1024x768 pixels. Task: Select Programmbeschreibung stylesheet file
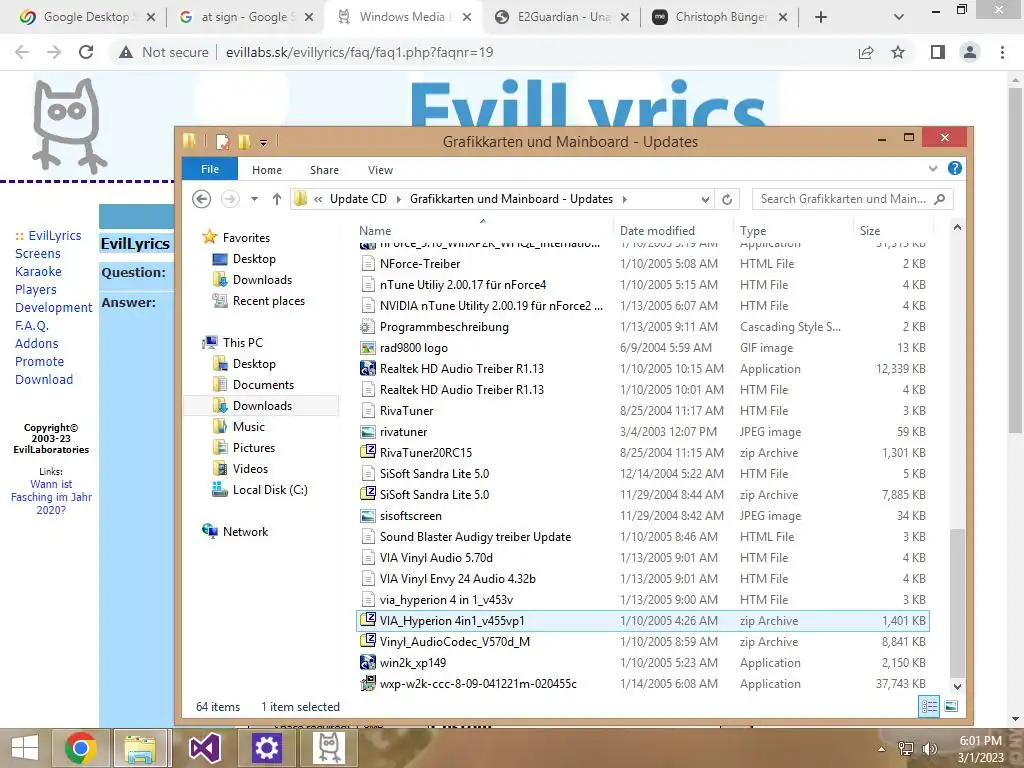coord(643,327)
